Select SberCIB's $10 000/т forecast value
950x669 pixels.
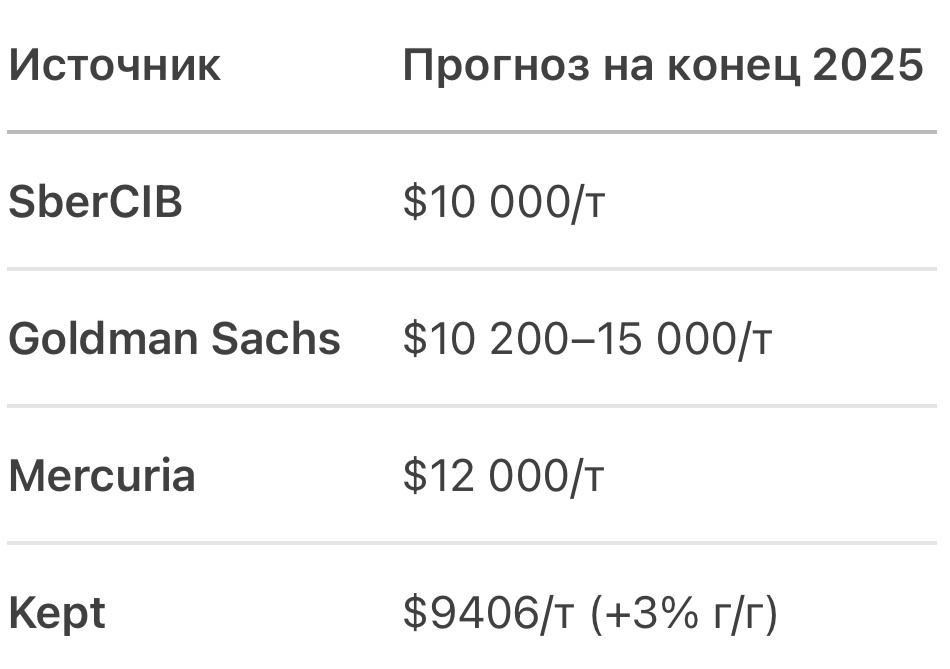point(504,203)
